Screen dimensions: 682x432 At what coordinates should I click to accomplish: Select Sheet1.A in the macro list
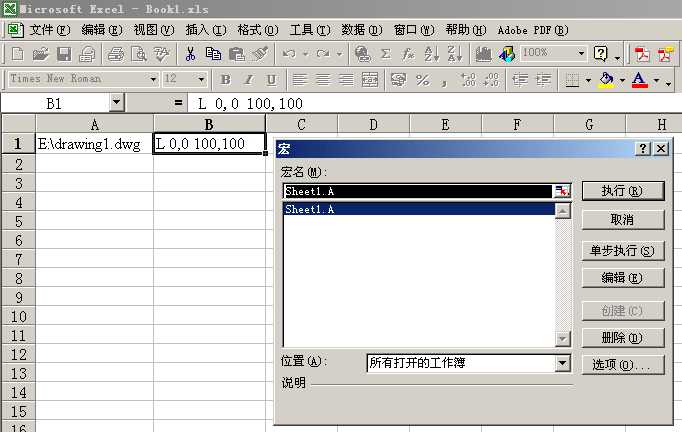(419, 209)
